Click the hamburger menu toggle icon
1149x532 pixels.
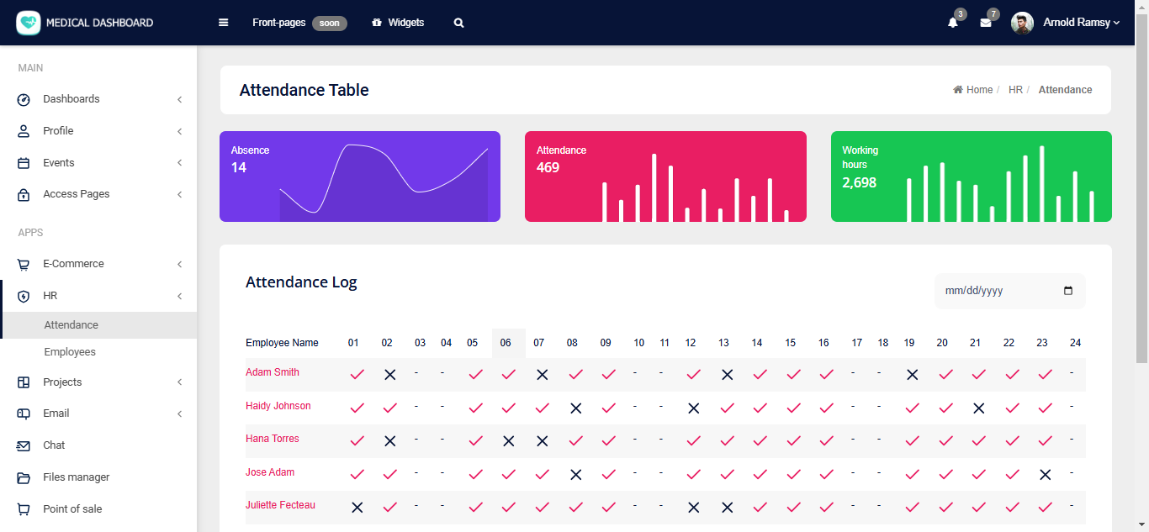click(223, 23)
